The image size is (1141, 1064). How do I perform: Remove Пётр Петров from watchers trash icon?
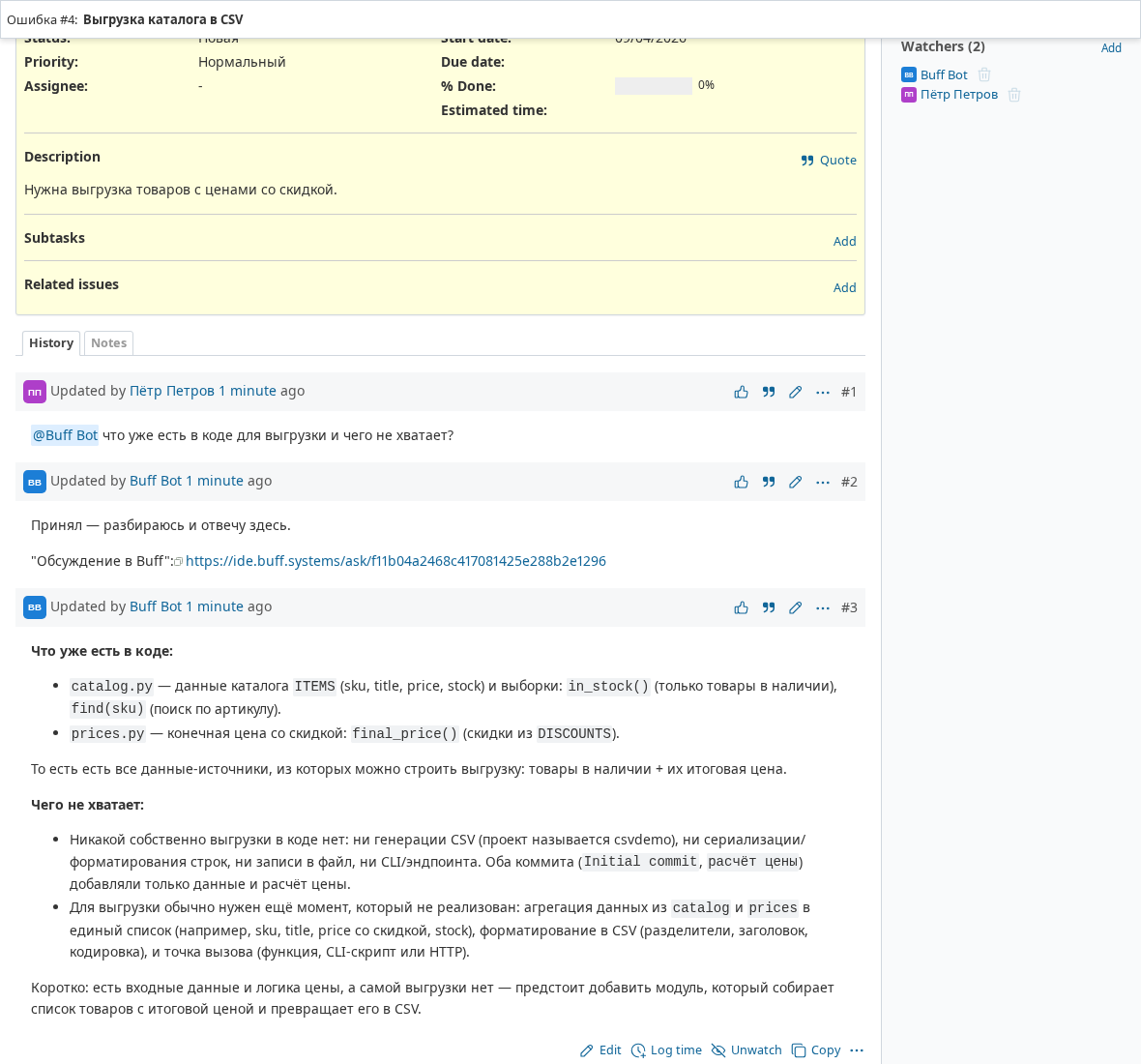point(1014,95)
